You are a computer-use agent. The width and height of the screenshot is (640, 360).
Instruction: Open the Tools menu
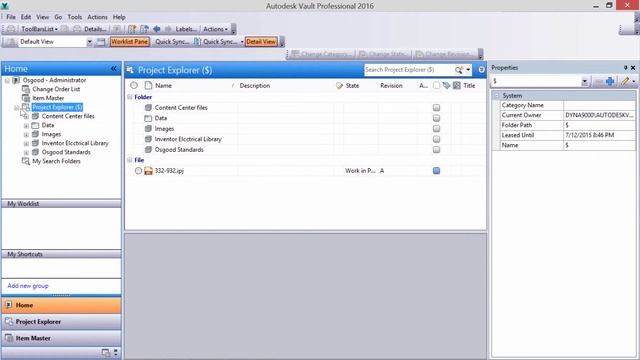pyautogui.click(x=75, y=17)
